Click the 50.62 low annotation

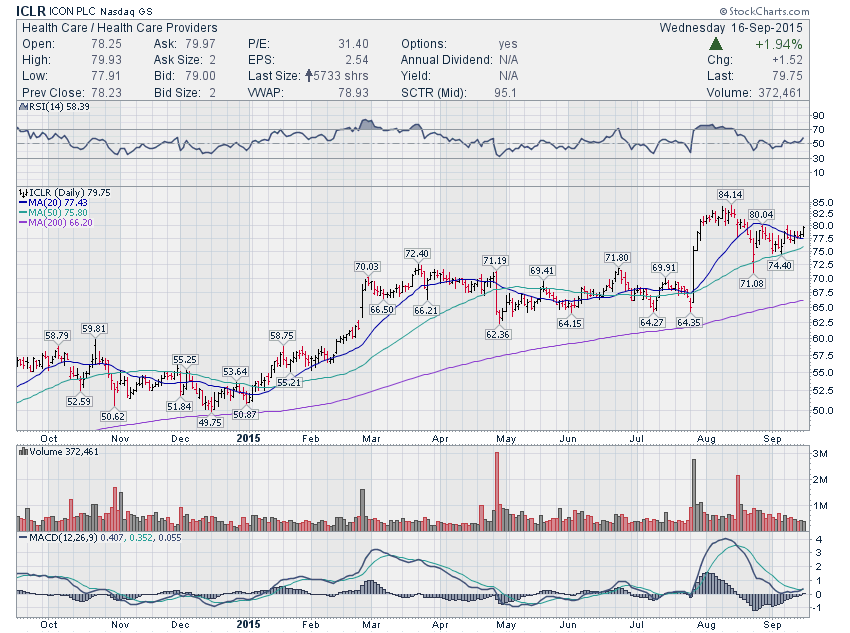coord(113,416)
